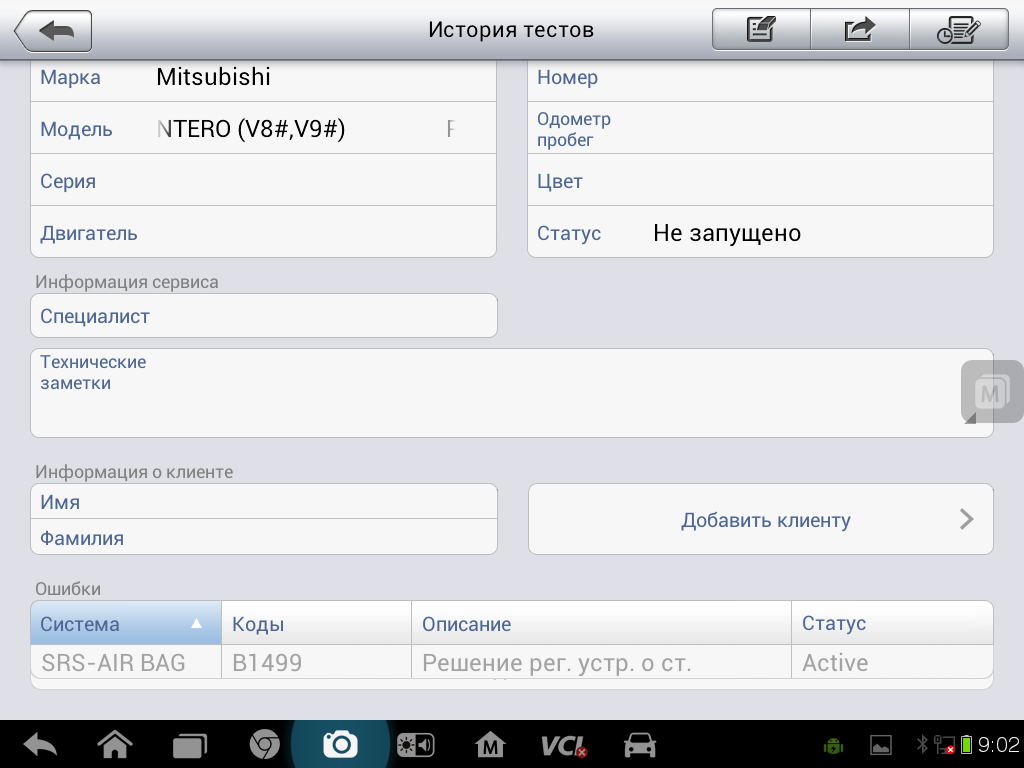Screen dimensions: 1024x768
Task: Sort errors by the Система column
Action: (125, 623)
